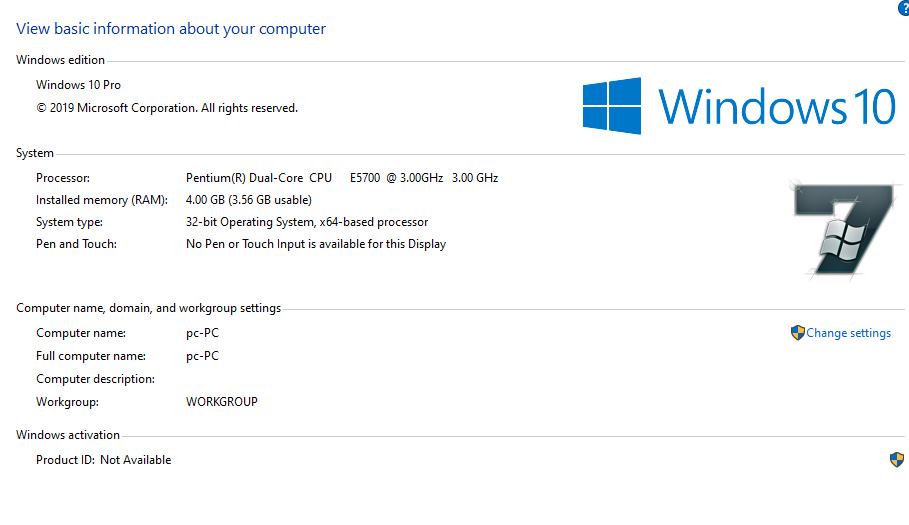Click the 'No Pen or Touch Input' text
The image size is (909, 525).
315,244
